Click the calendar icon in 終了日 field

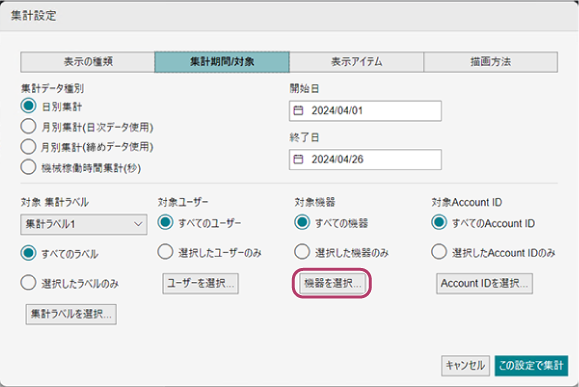tap(298, 159)
